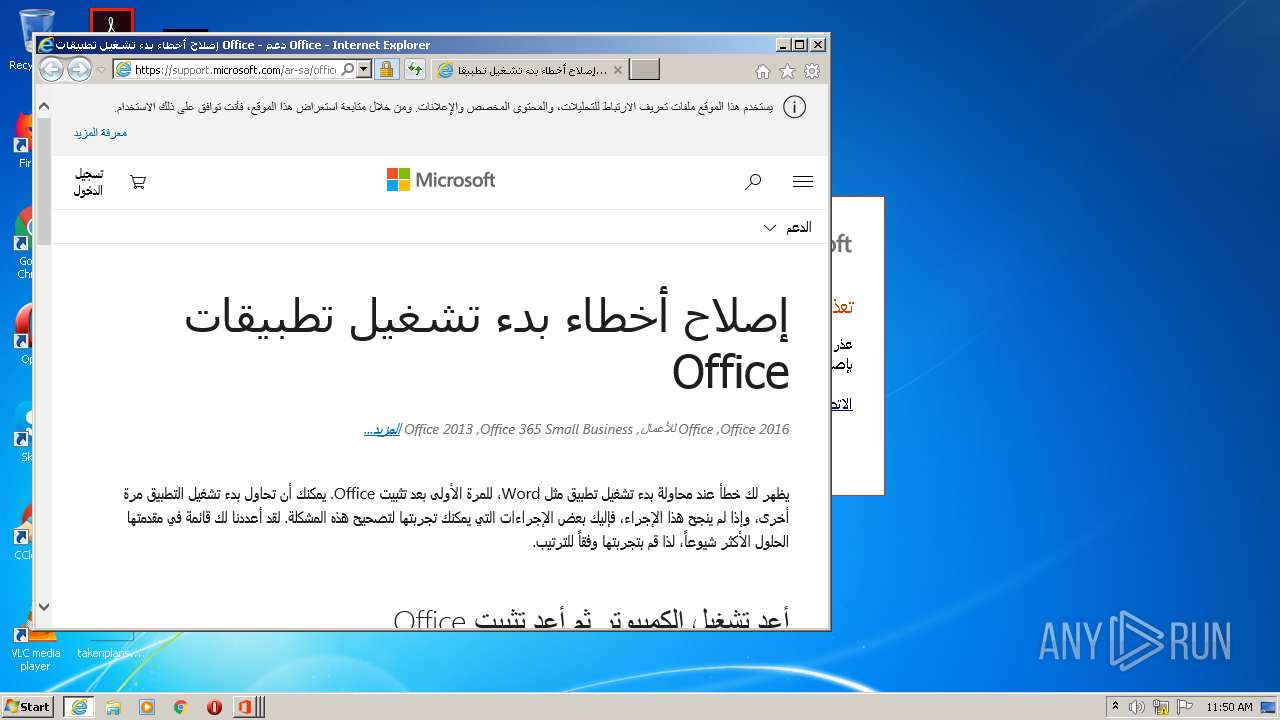Click the network tray icon

[x=1161, y=707]
